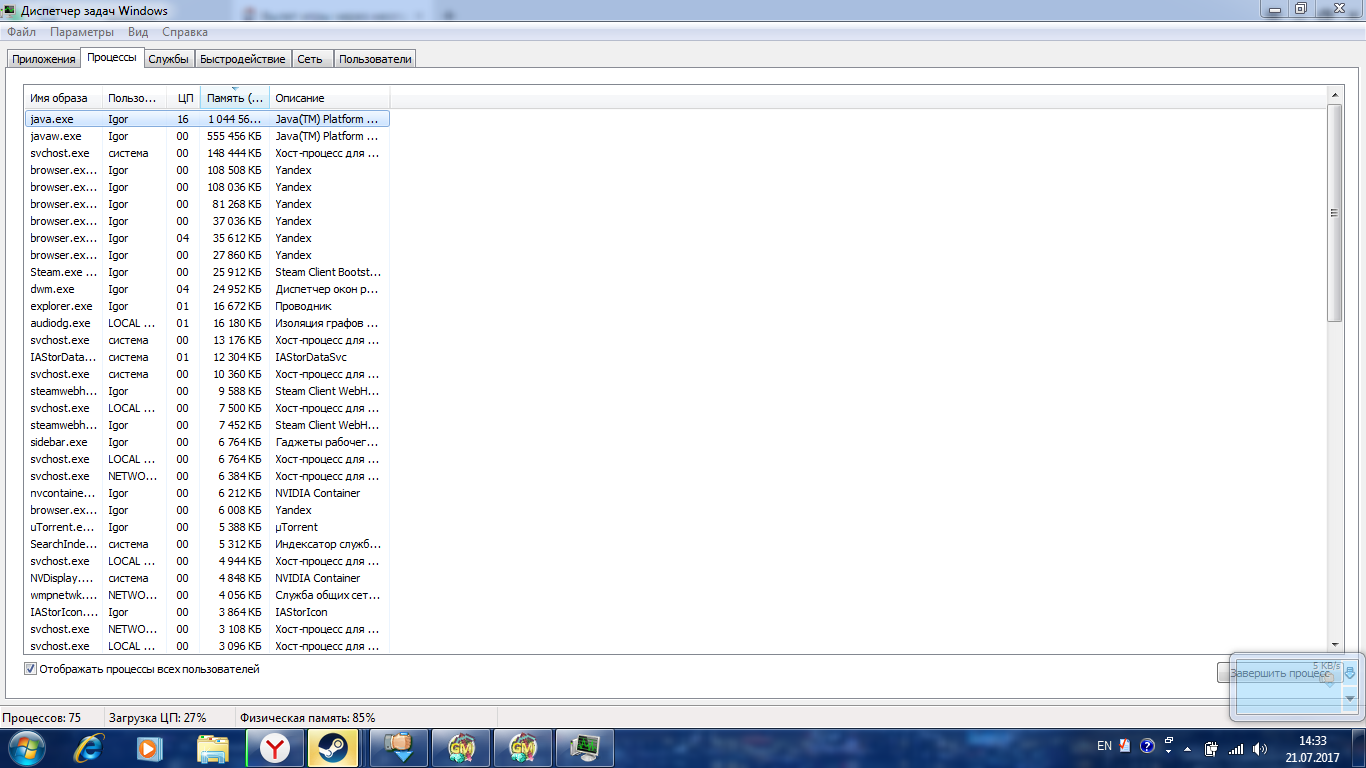
Task: Switch to the Службы tab
Action: pyautogui.click(x=169, y=59)
